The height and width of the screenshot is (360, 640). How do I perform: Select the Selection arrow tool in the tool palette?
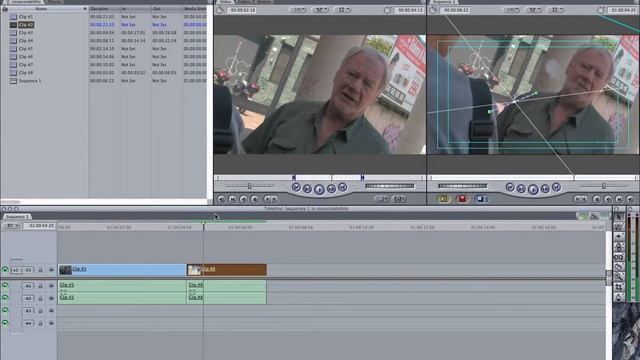pos(619,217)
